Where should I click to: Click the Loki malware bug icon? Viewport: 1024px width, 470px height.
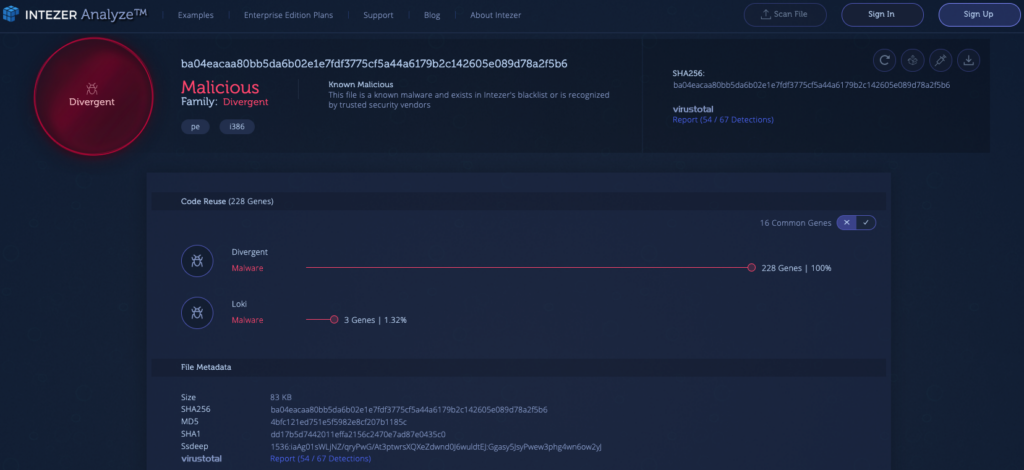[197, 313]
